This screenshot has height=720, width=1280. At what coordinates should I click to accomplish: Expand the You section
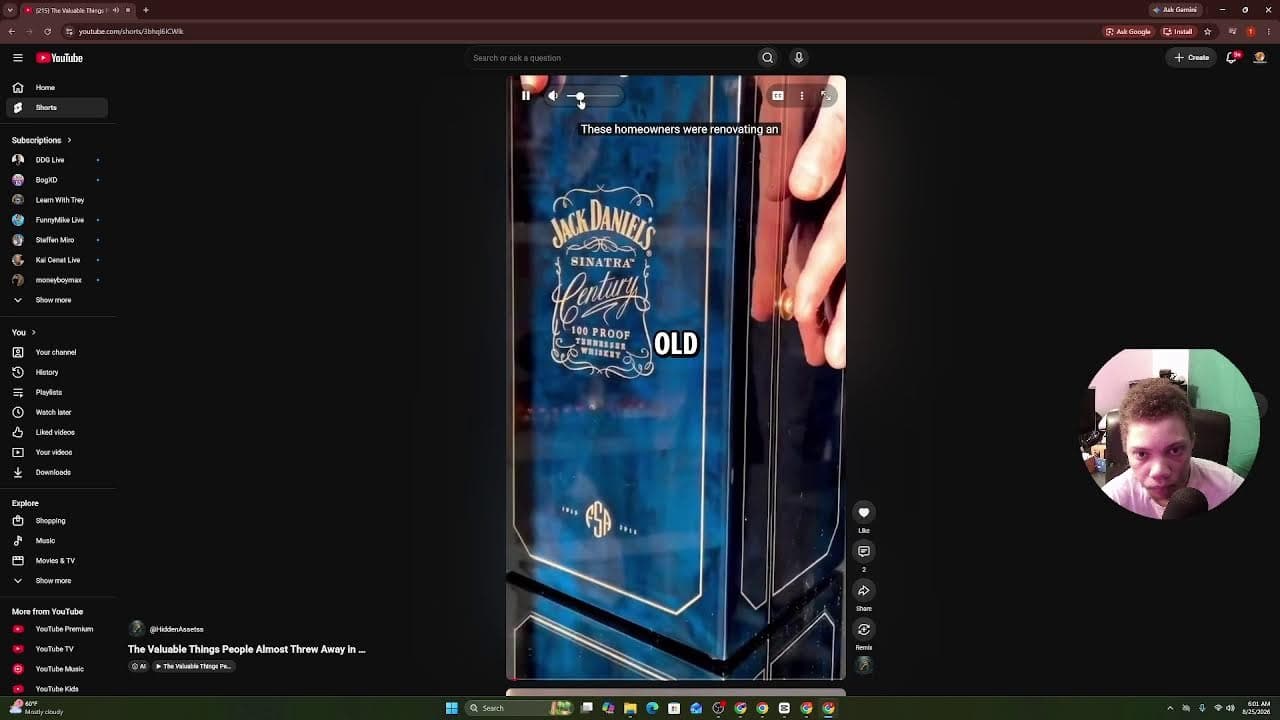[x=24, y=332]
